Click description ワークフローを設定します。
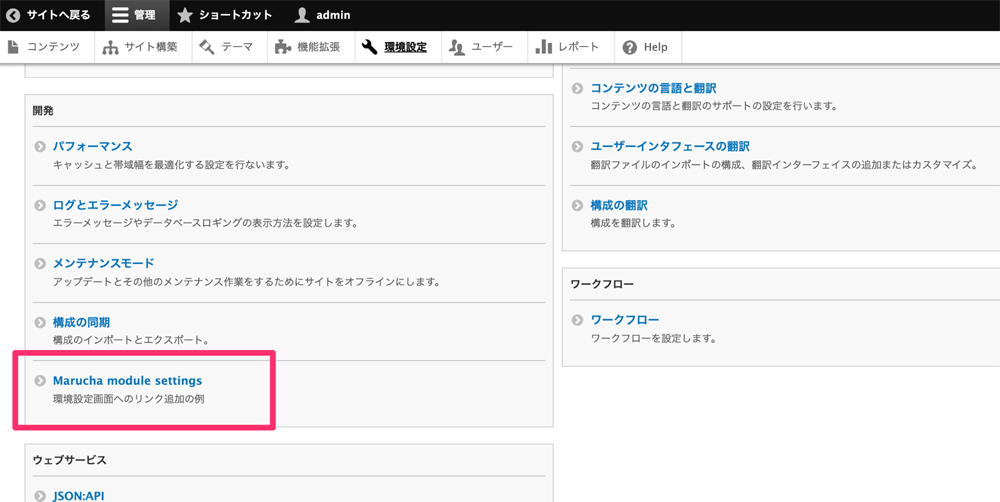Image resolution: width=1000 pixels, height=502 pixels. tap(654, 338)
